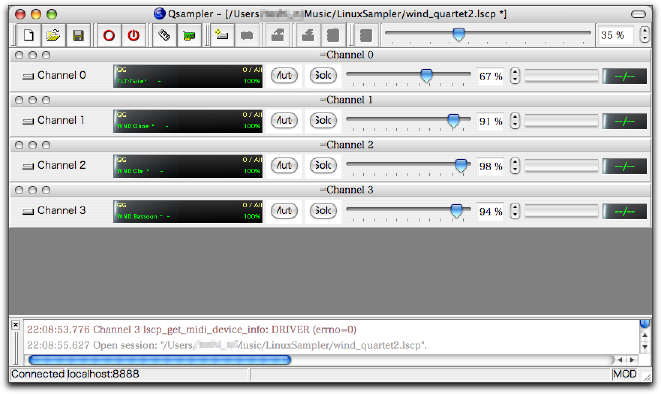This screenshot has width=661, height=394.
Task: Select the Channel 3 strip title bar
Action: [330, 190]
